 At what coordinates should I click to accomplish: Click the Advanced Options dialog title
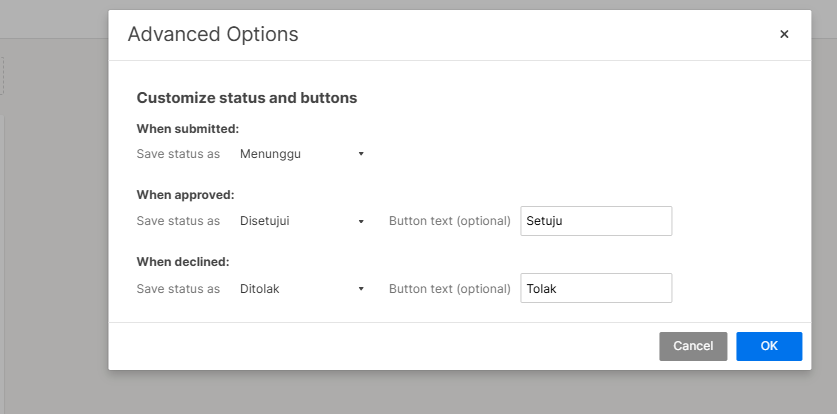click(213, 34)
